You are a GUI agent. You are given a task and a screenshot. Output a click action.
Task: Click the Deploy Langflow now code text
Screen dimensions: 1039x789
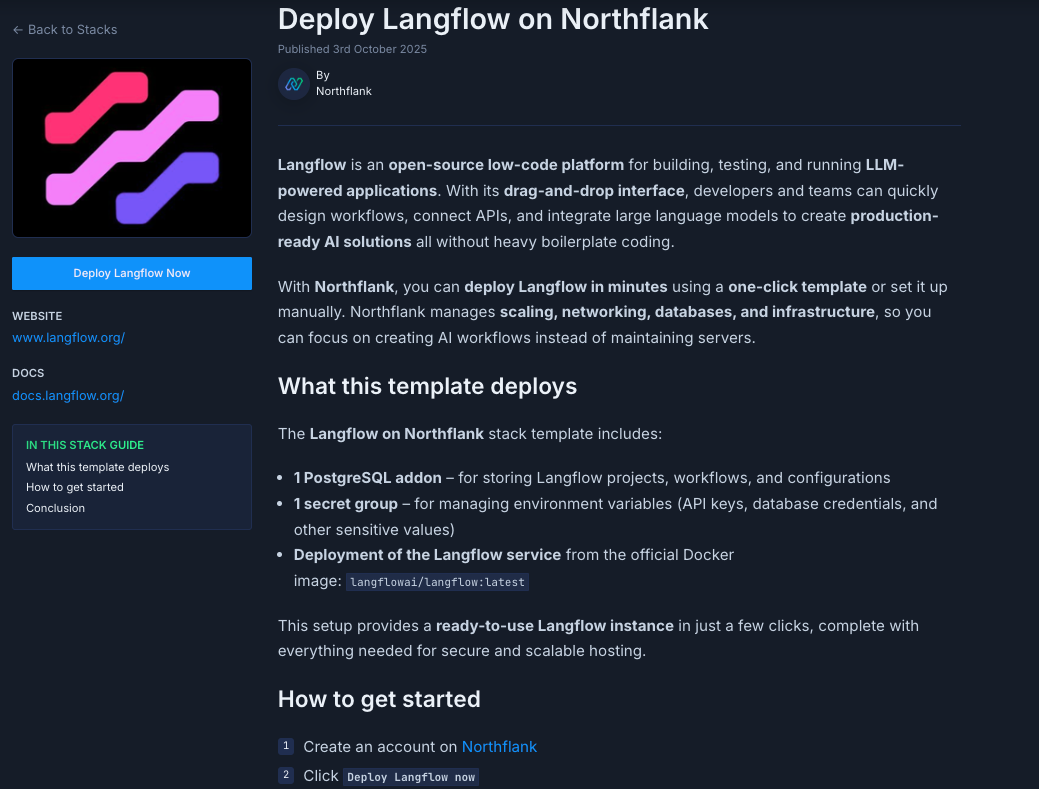tap(411, 777)
